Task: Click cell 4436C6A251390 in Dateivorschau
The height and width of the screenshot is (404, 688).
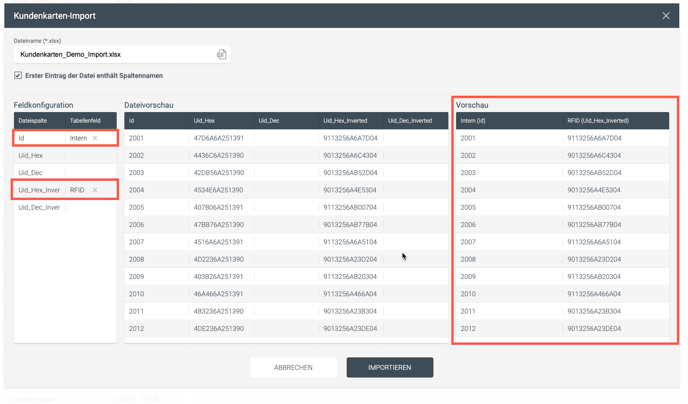Action: coord(219,155)
